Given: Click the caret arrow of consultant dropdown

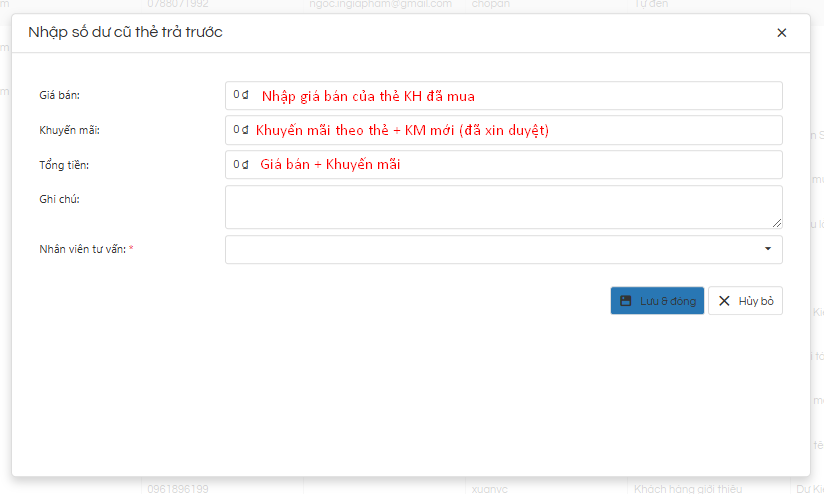Looking at the screenshot, I should (x=767, y=249).
